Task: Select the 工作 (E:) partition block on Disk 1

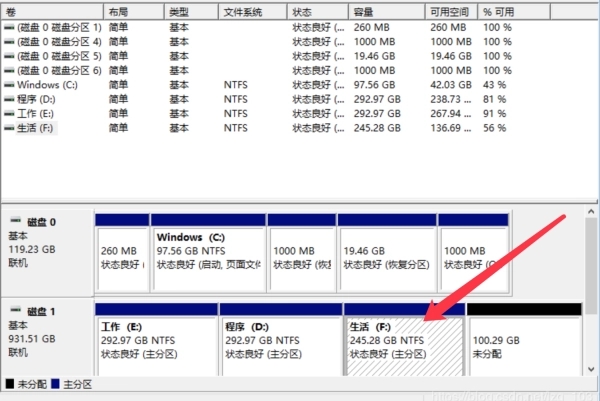Action: 156,345
